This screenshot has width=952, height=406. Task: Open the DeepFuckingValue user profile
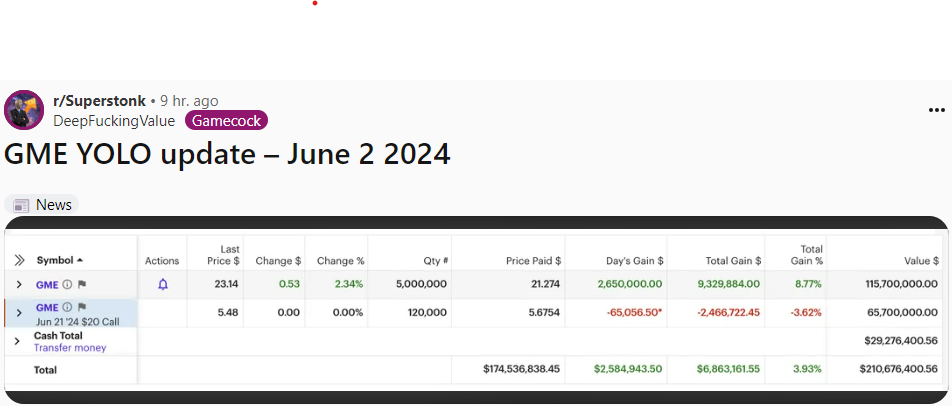[x=114, y=121]
